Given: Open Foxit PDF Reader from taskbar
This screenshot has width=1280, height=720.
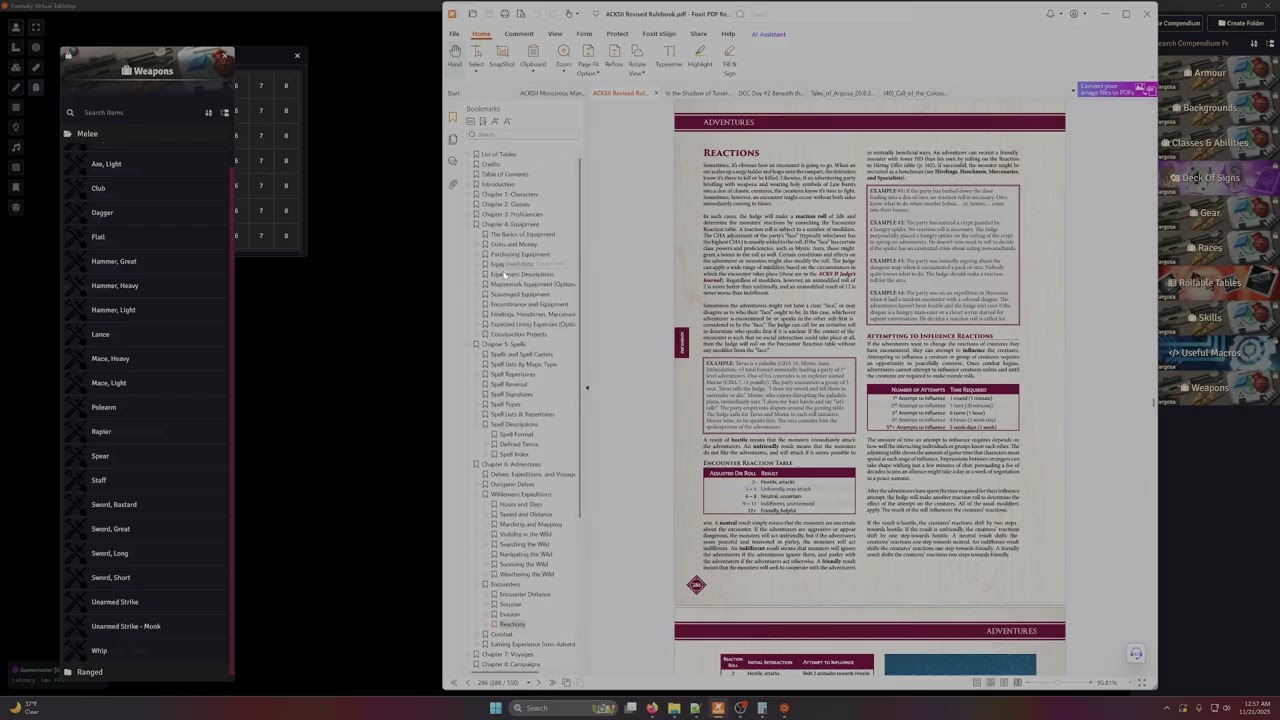Looking at the screenshot, I should 718,708.
